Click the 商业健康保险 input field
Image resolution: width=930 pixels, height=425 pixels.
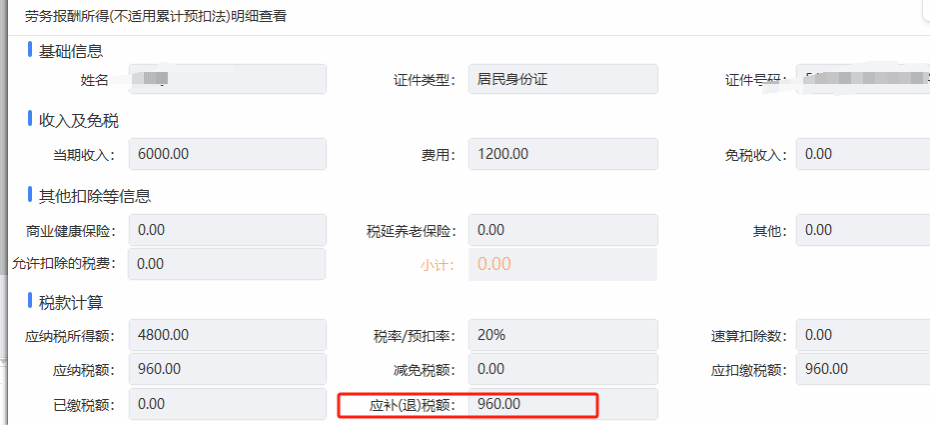coord(227,230)
